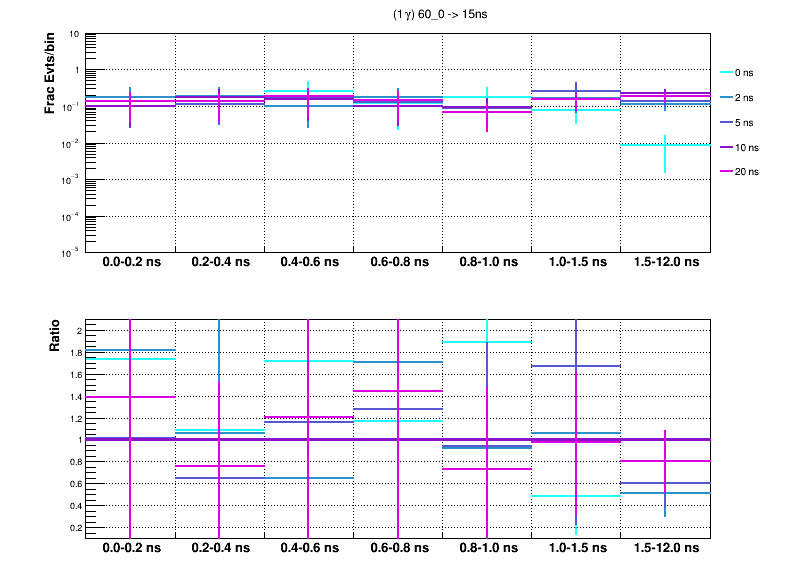Image resolution: width=796 pixels, height=572 pixels.
Task: Select the 0.4-0.6 ns label under upper plot
Action: click(x=309, y=263)
